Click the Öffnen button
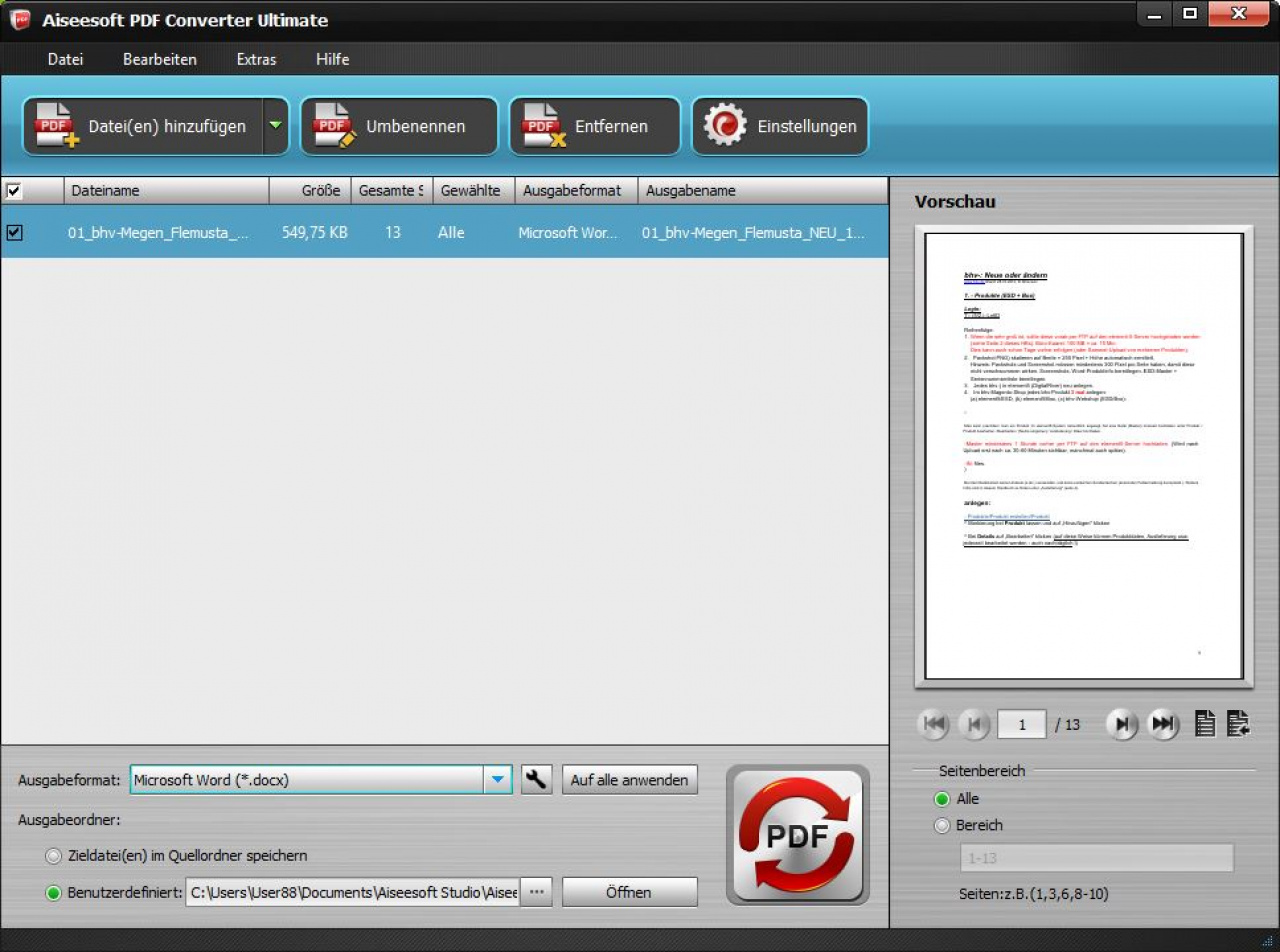 [630, 892]
